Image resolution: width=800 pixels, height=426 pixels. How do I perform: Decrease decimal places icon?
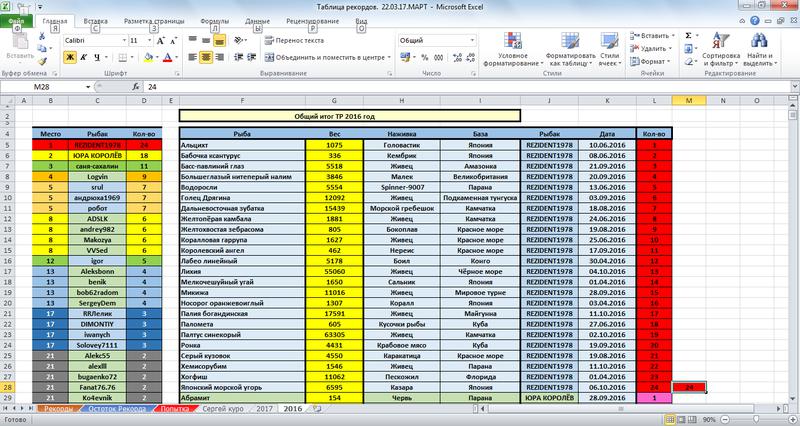(470, 58)
